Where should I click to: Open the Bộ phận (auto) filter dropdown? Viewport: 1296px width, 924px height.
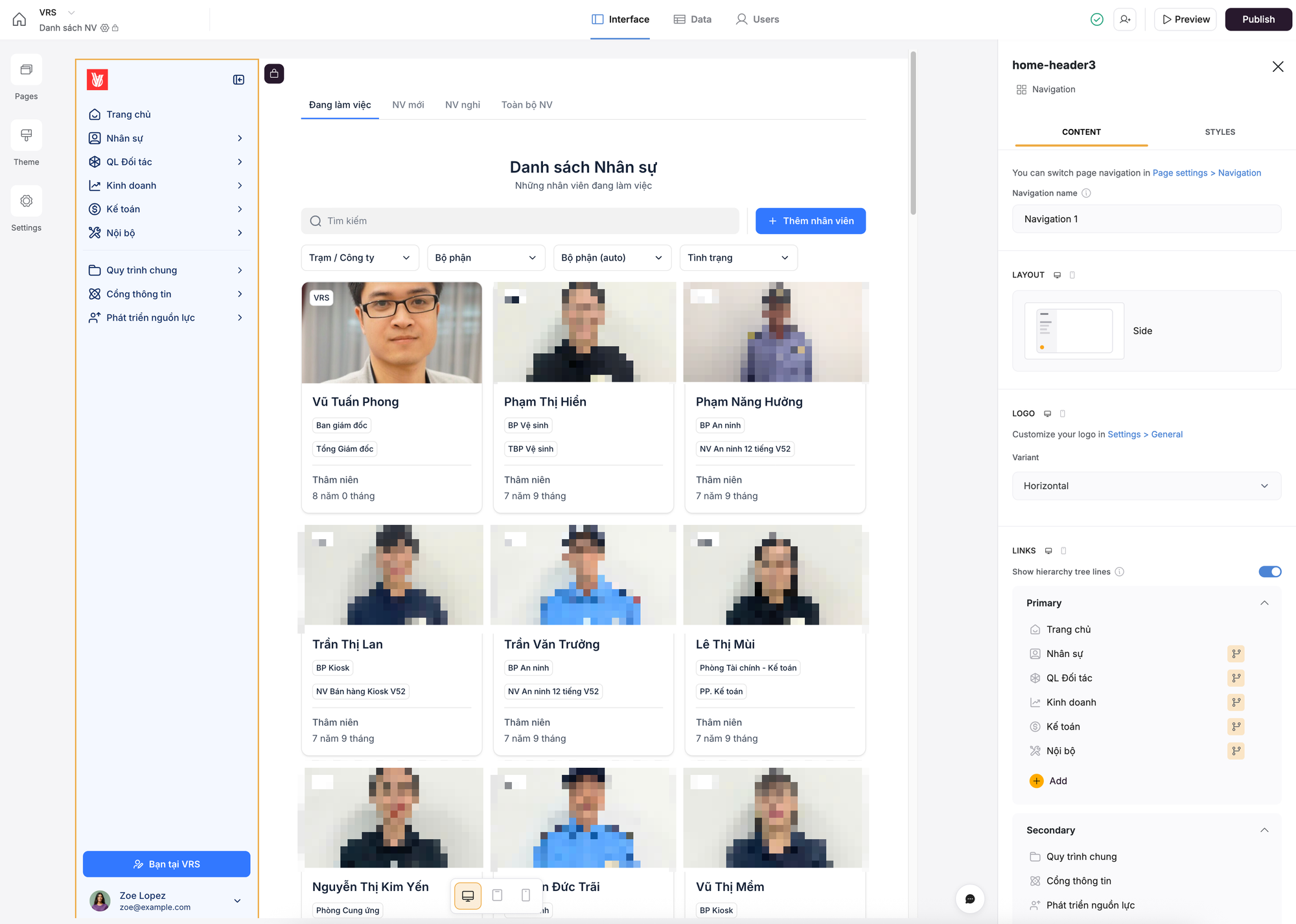point(612,258)
